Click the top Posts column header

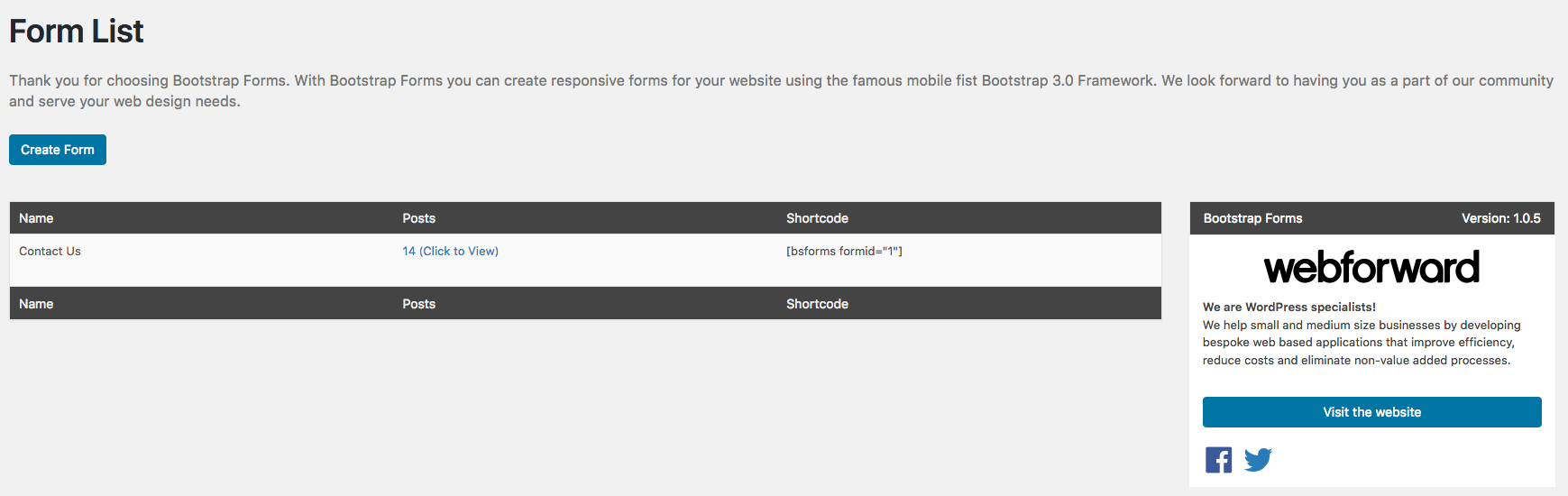418,218
